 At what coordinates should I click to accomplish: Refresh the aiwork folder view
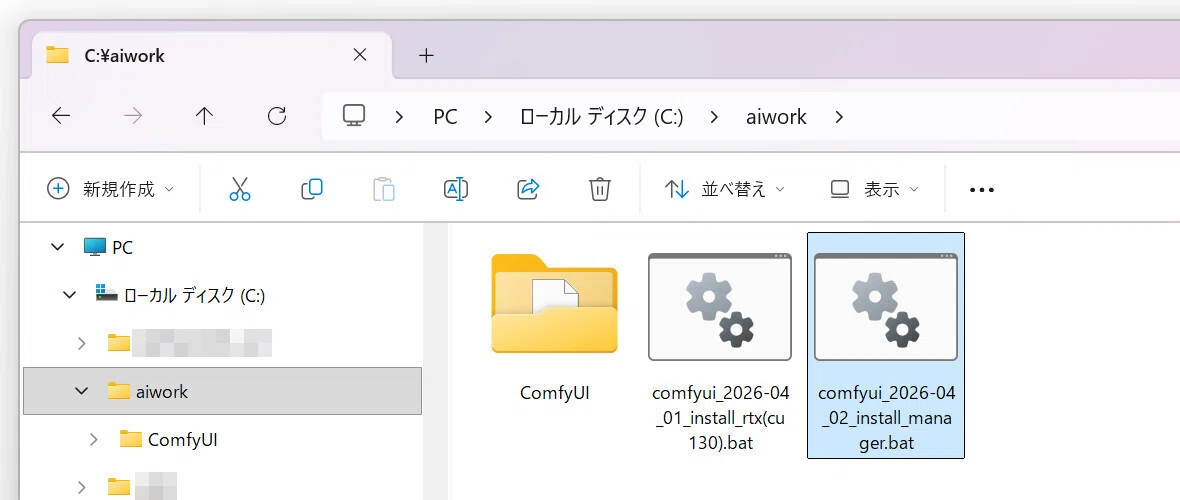[277, 116]
